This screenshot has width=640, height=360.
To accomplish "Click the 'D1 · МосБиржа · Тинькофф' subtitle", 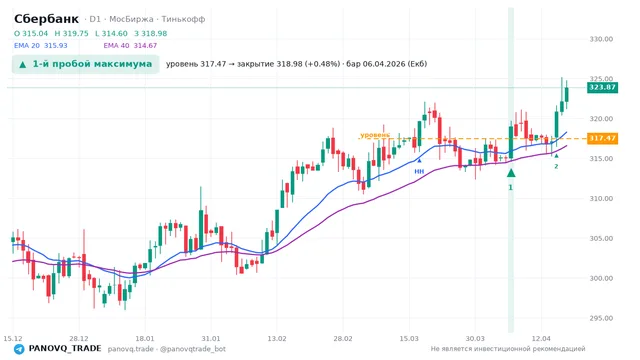I will [147, 19].
